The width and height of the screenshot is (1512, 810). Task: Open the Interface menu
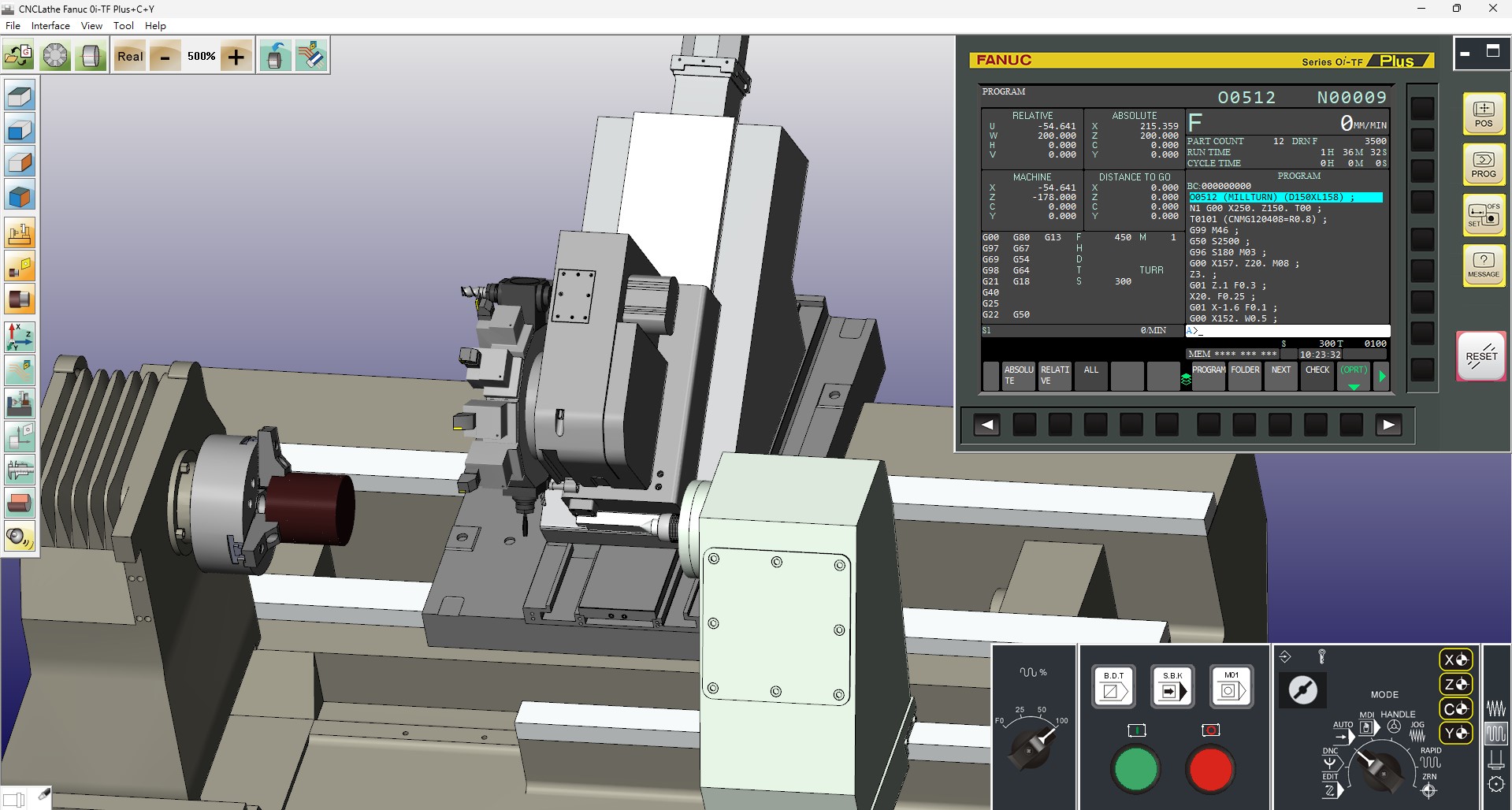[x=50, y=25]
